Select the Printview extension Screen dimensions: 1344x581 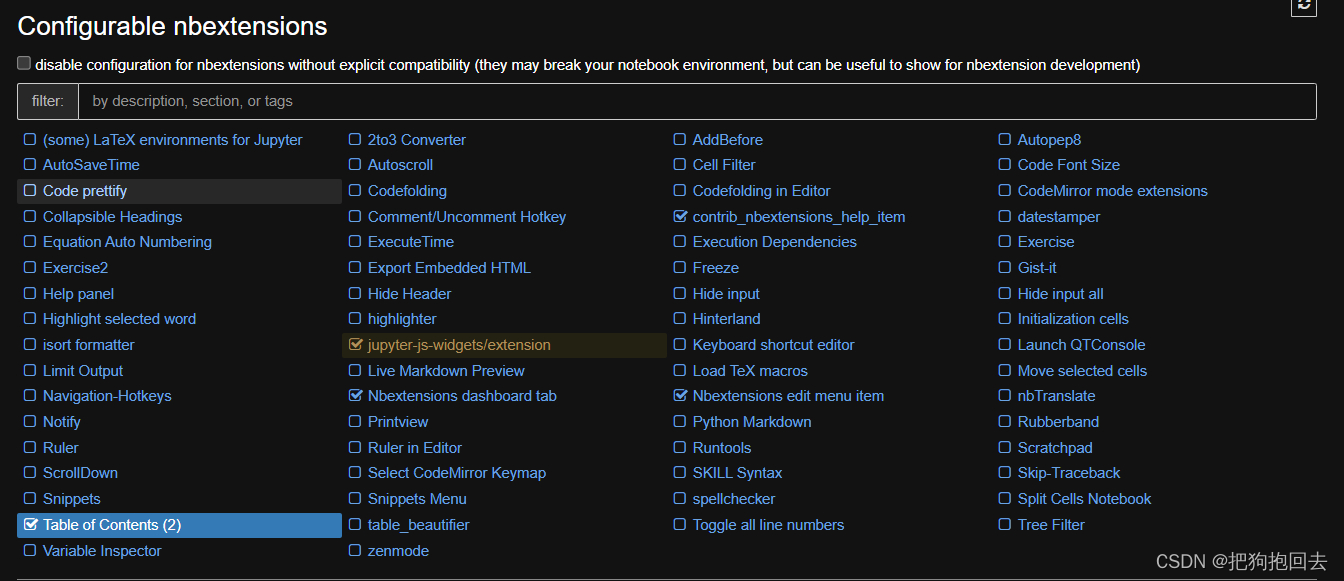tap(398, 422)
